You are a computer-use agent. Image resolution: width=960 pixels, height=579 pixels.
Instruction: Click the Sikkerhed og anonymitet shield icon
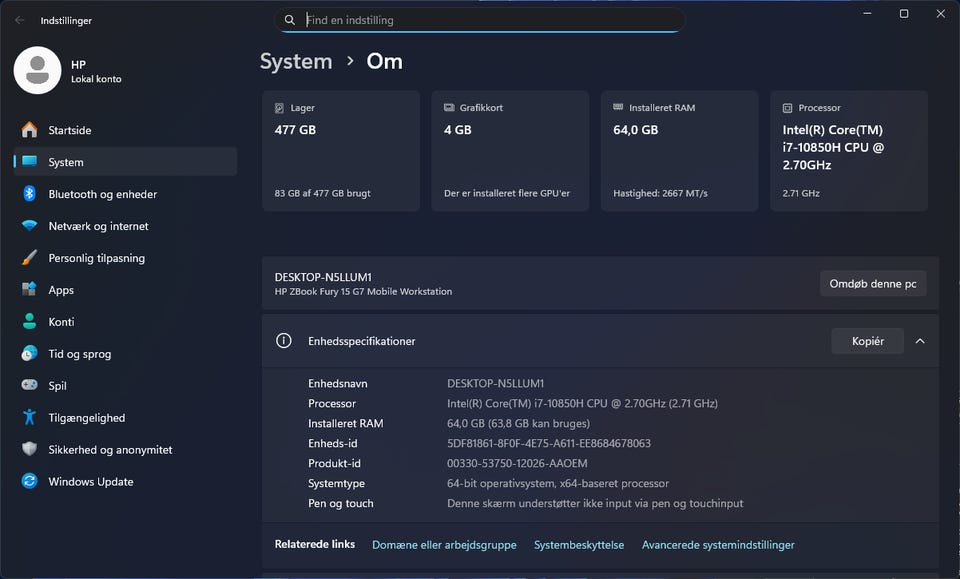[x=29, y=449]
